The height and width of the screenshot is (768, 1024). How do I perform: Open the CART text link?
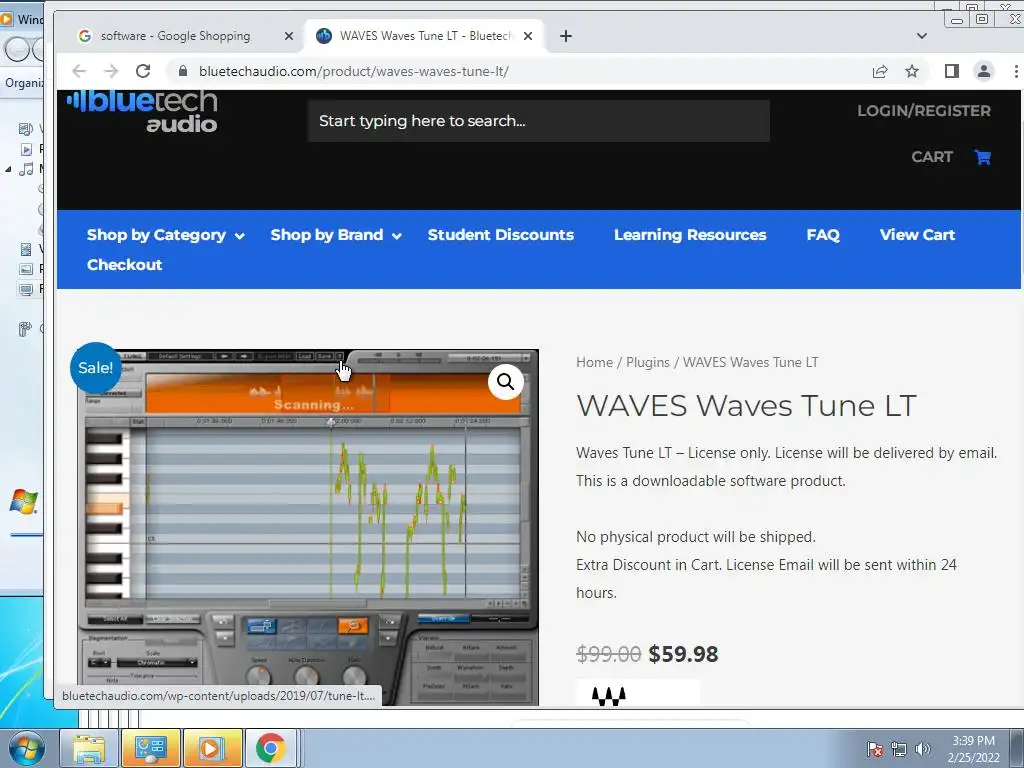pyautogui.click(x=932, y=157)
